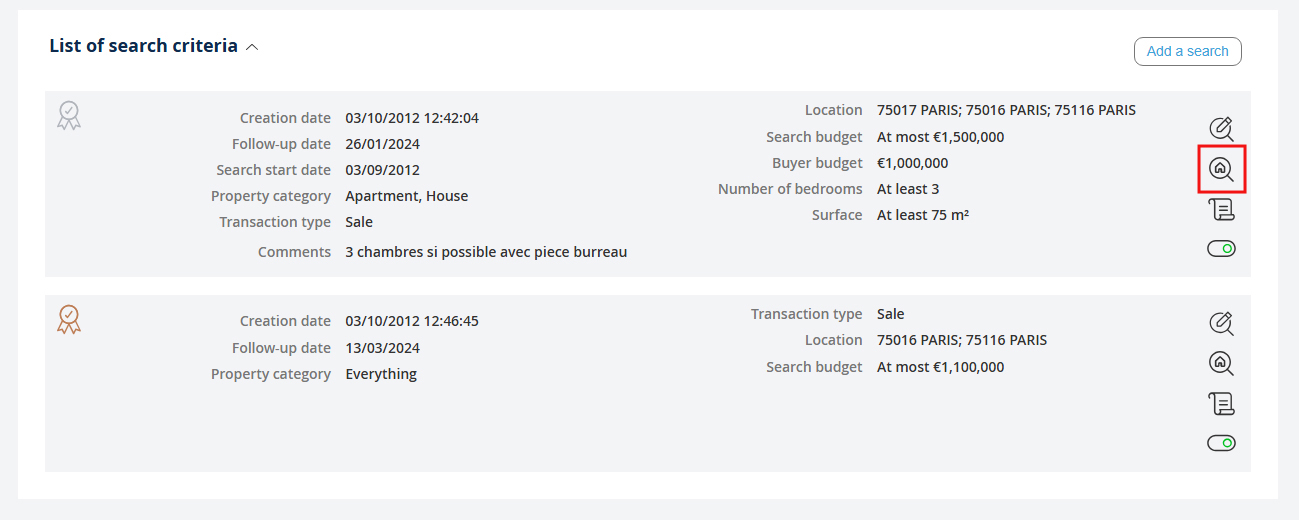Click the List of search criteria heading
The width and height of the screenshot is (1299, 520).
143,46
